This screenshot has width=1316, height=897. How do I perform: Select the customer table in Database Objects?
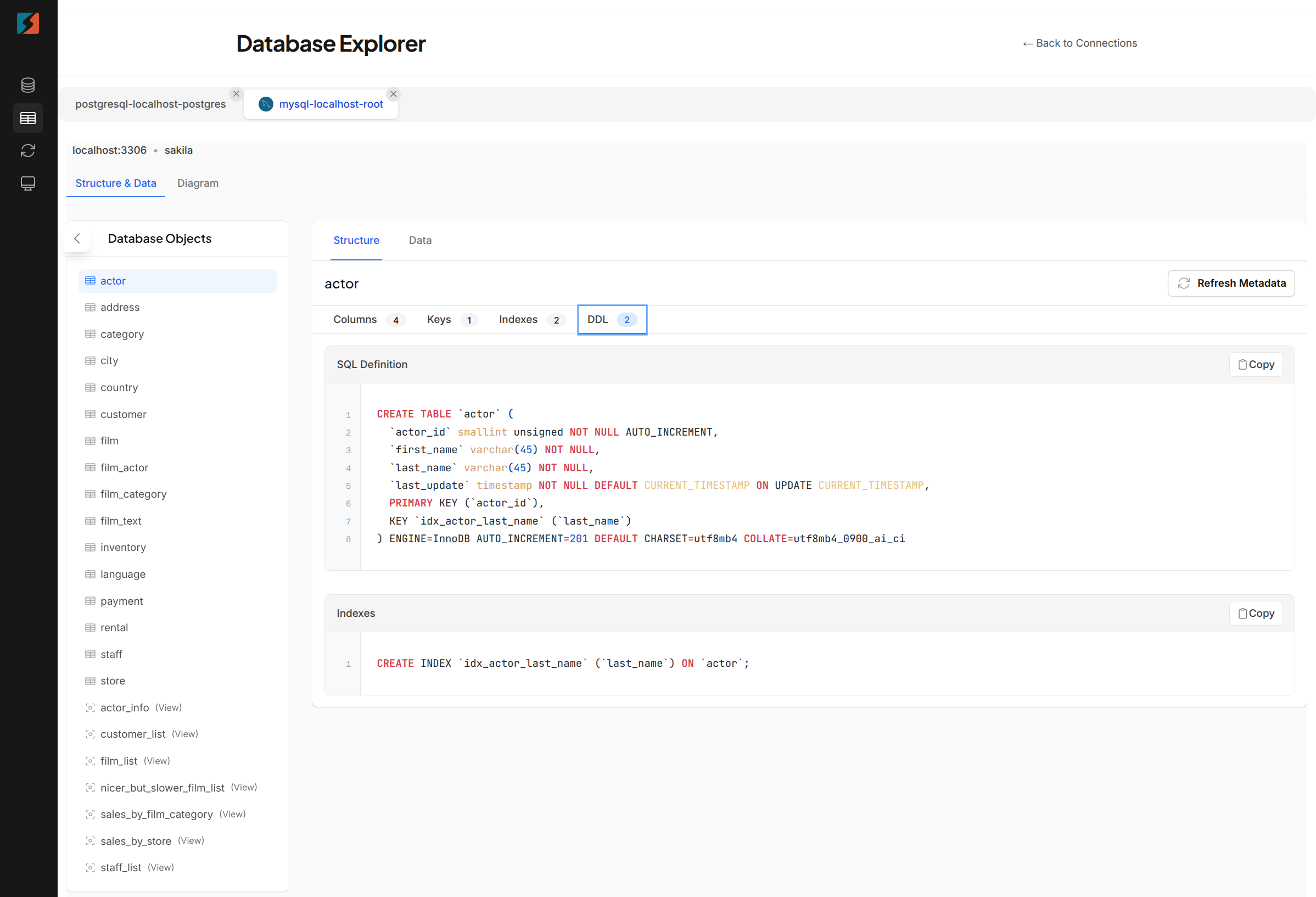coord(123,414)
